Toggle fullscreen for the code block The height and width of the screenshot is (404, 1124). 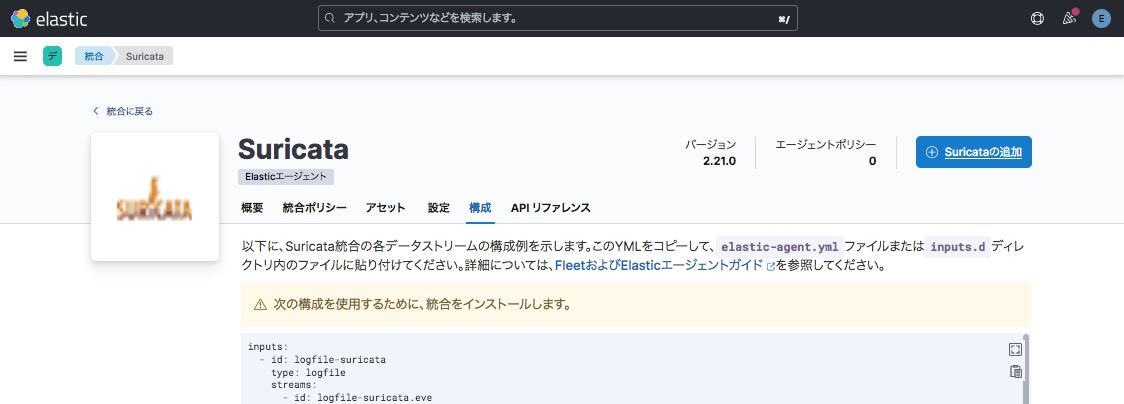click(1015, 349)
